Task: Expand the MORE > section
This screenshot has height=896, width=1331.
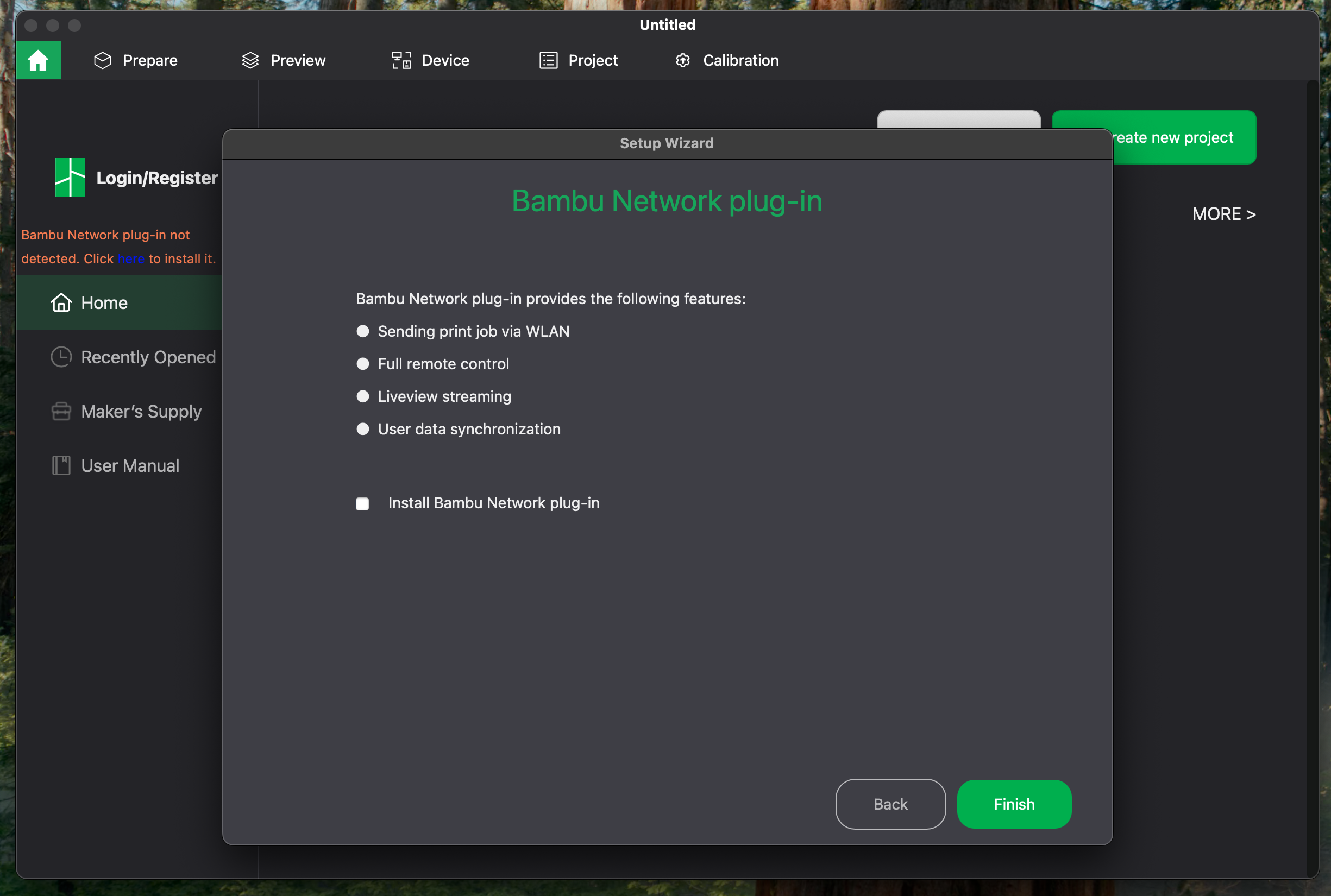Action: [1223, 214]
